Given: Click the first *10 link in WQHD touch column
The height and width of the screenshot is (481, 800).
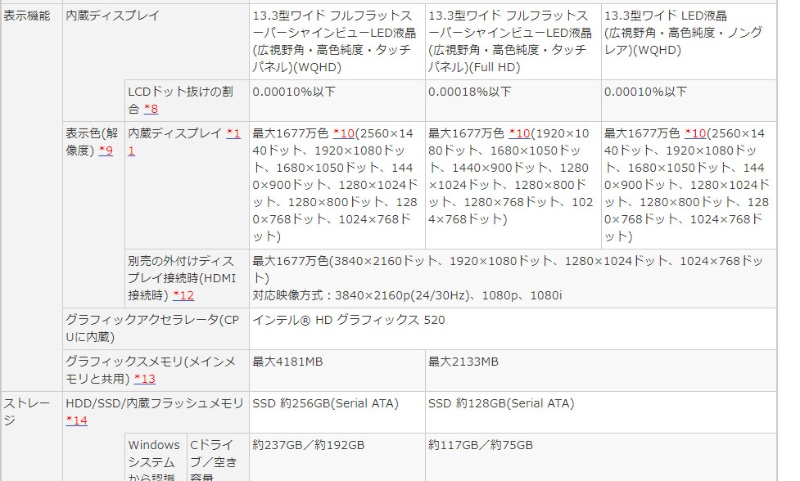Looking at the screenshot, I should pyautogui.click(x=343, y=133).
